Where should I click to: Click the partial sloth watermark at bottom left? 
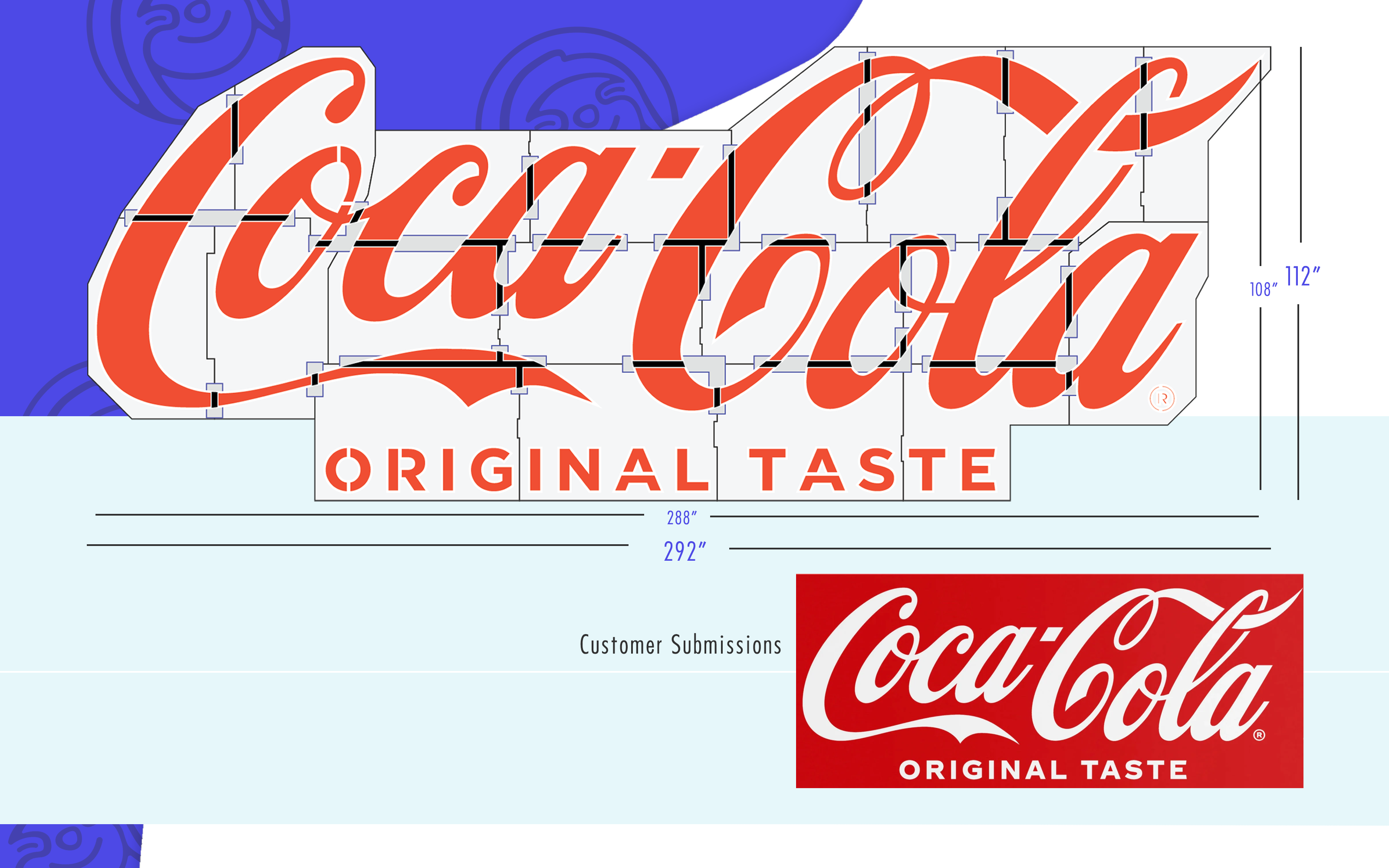70,845
